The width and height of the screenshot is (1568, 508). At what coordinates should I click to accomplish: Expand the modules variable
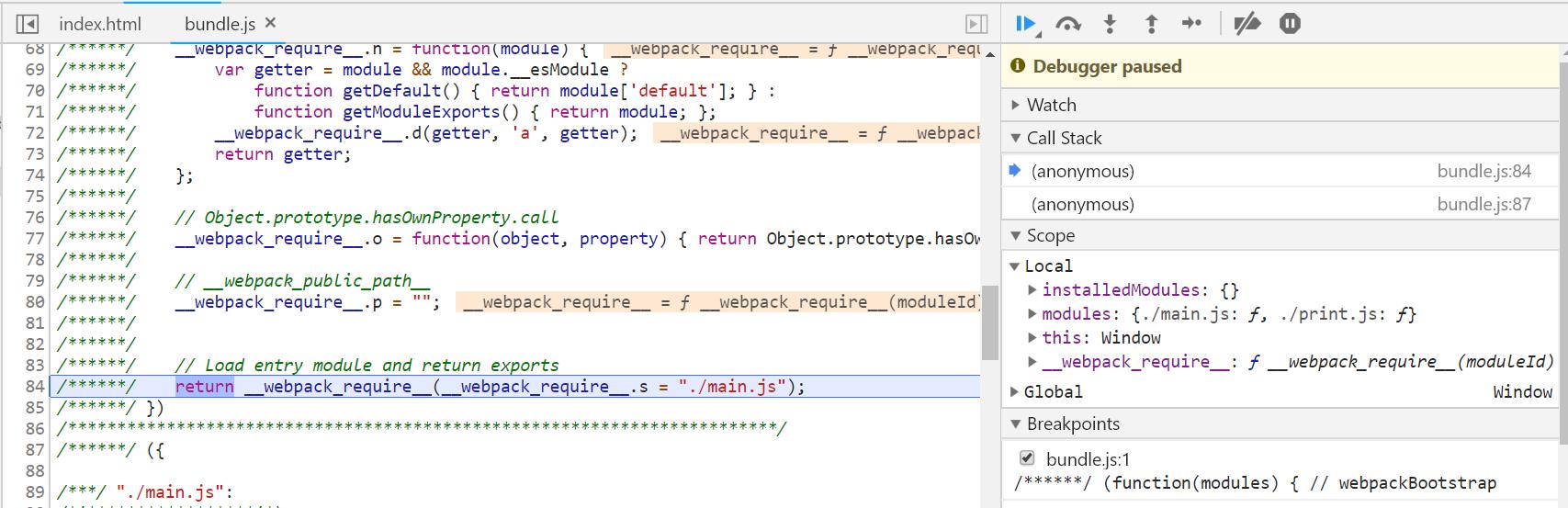tap(1032, 313)
